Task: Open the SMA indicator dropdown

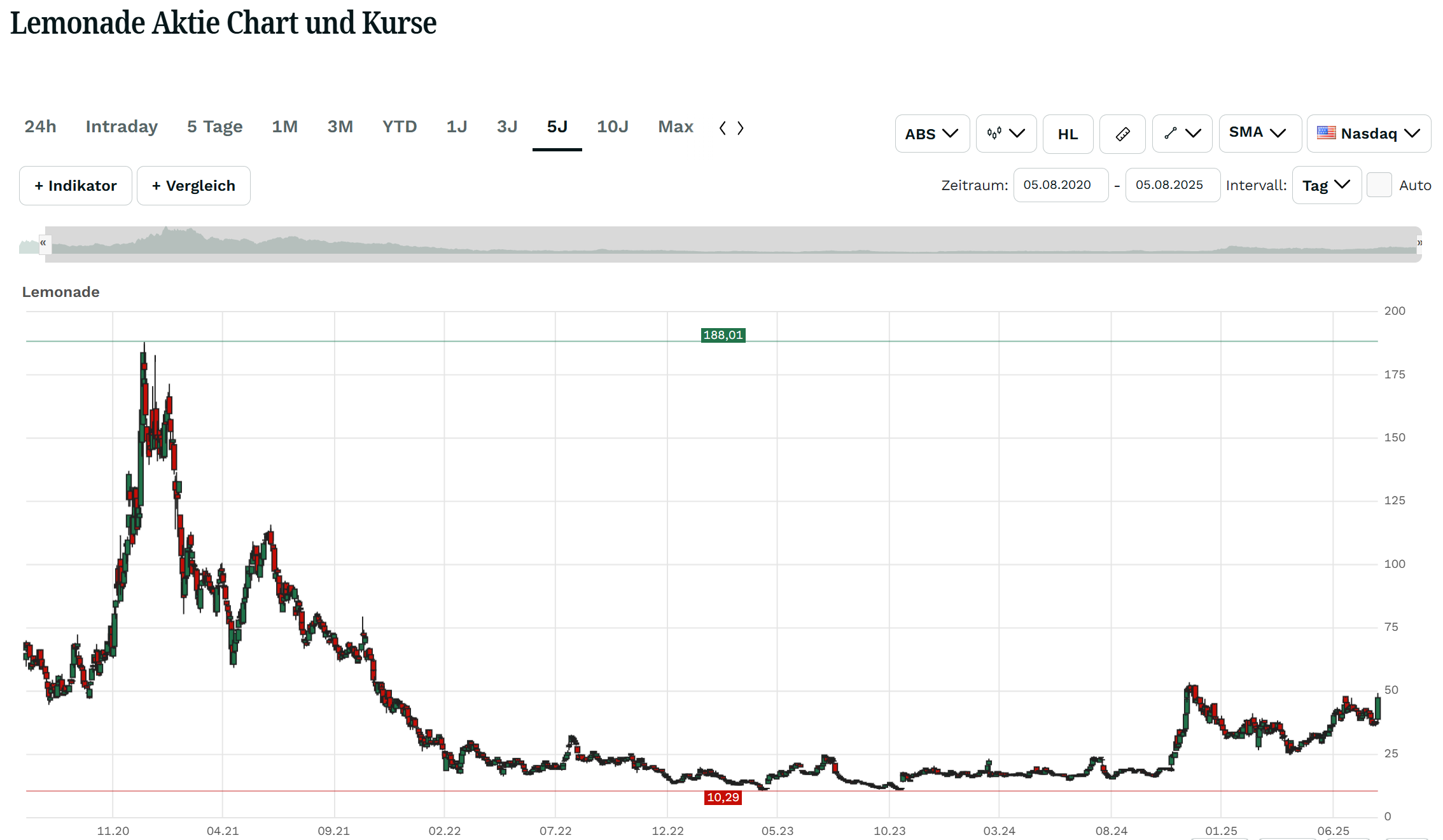Action: (1260, 134)
